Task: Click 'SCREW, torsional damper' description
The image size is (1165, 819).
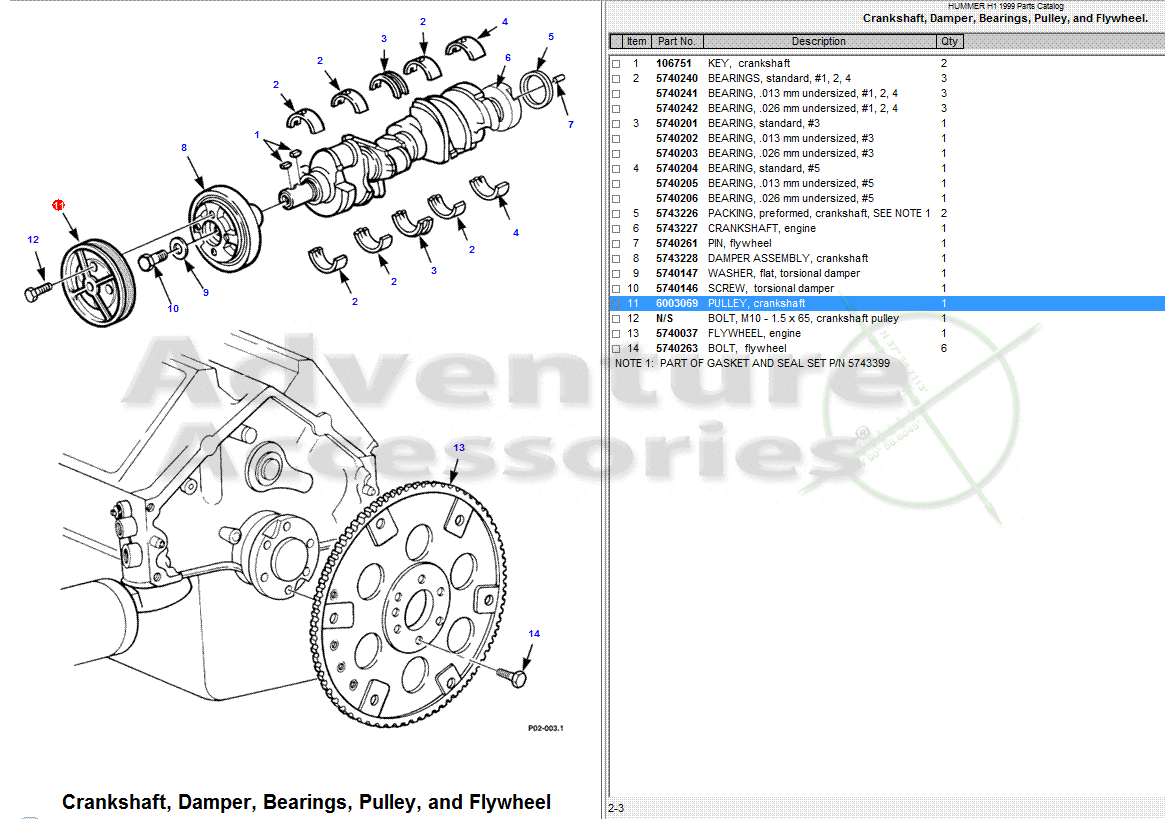Action: (x=770, y=288)
